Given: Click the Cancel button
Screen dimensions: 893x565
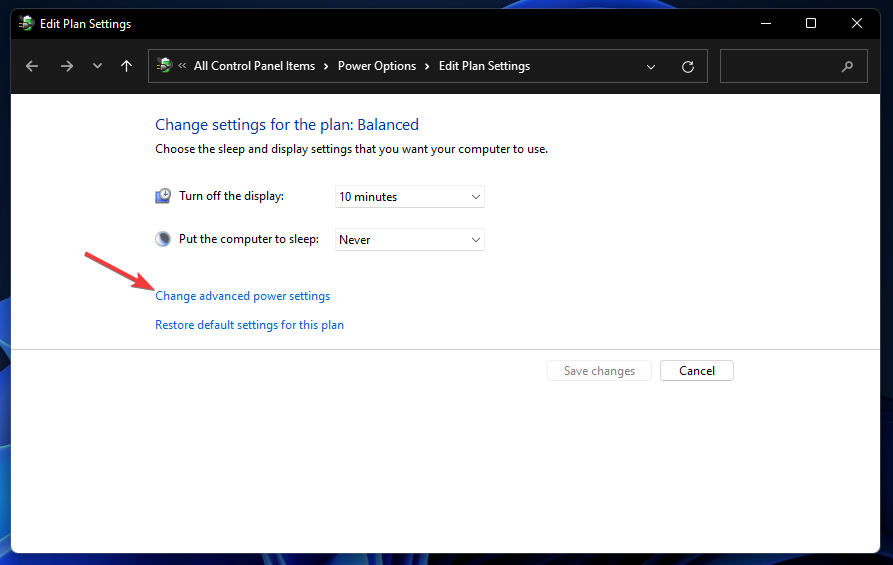Looking at the screenshot, I should [697, 371].
